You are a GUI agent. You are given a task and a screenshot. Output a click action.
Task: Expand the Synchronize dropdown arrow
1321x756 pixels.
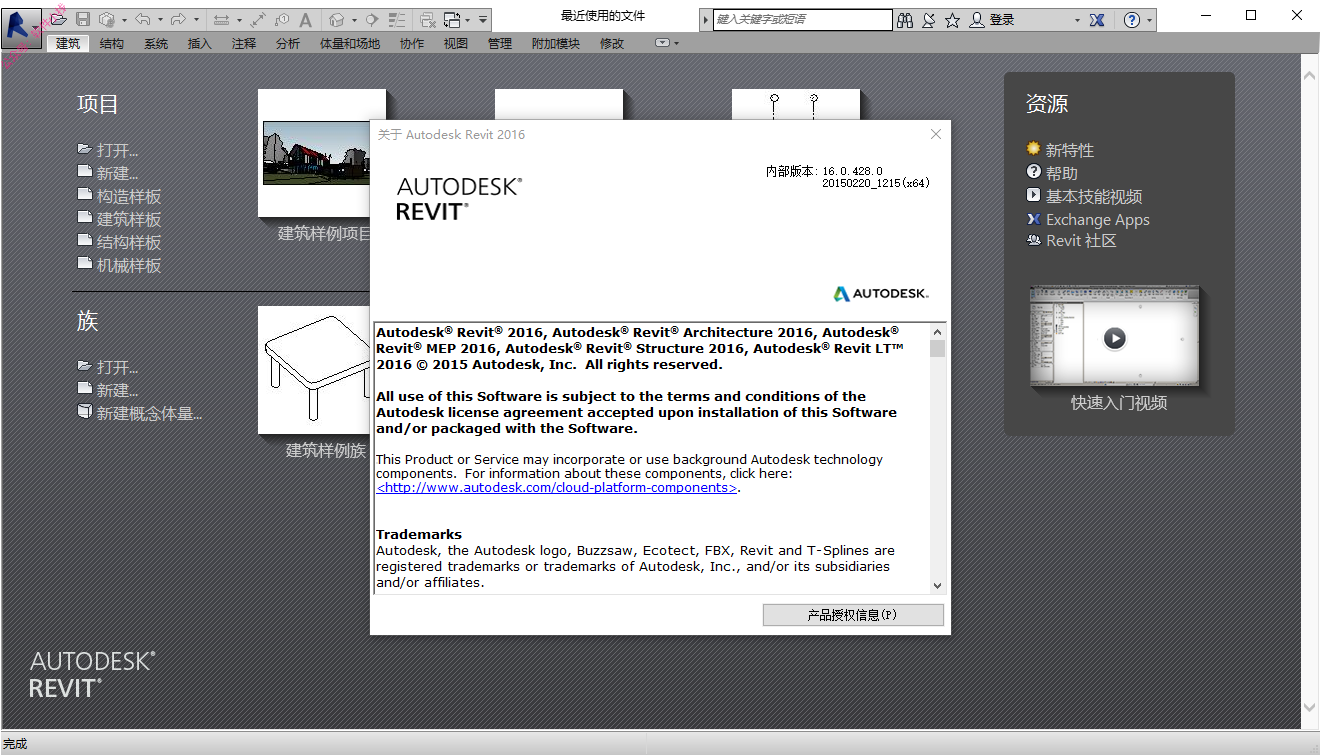pyautogui.click(x=124, y=20)
